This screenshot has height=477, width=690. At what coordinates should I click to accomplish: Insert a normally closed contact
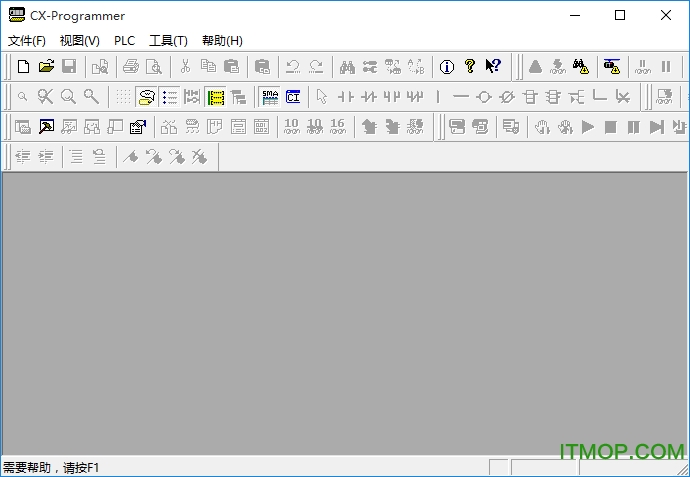pyautogui.click(x=368, y=96)
